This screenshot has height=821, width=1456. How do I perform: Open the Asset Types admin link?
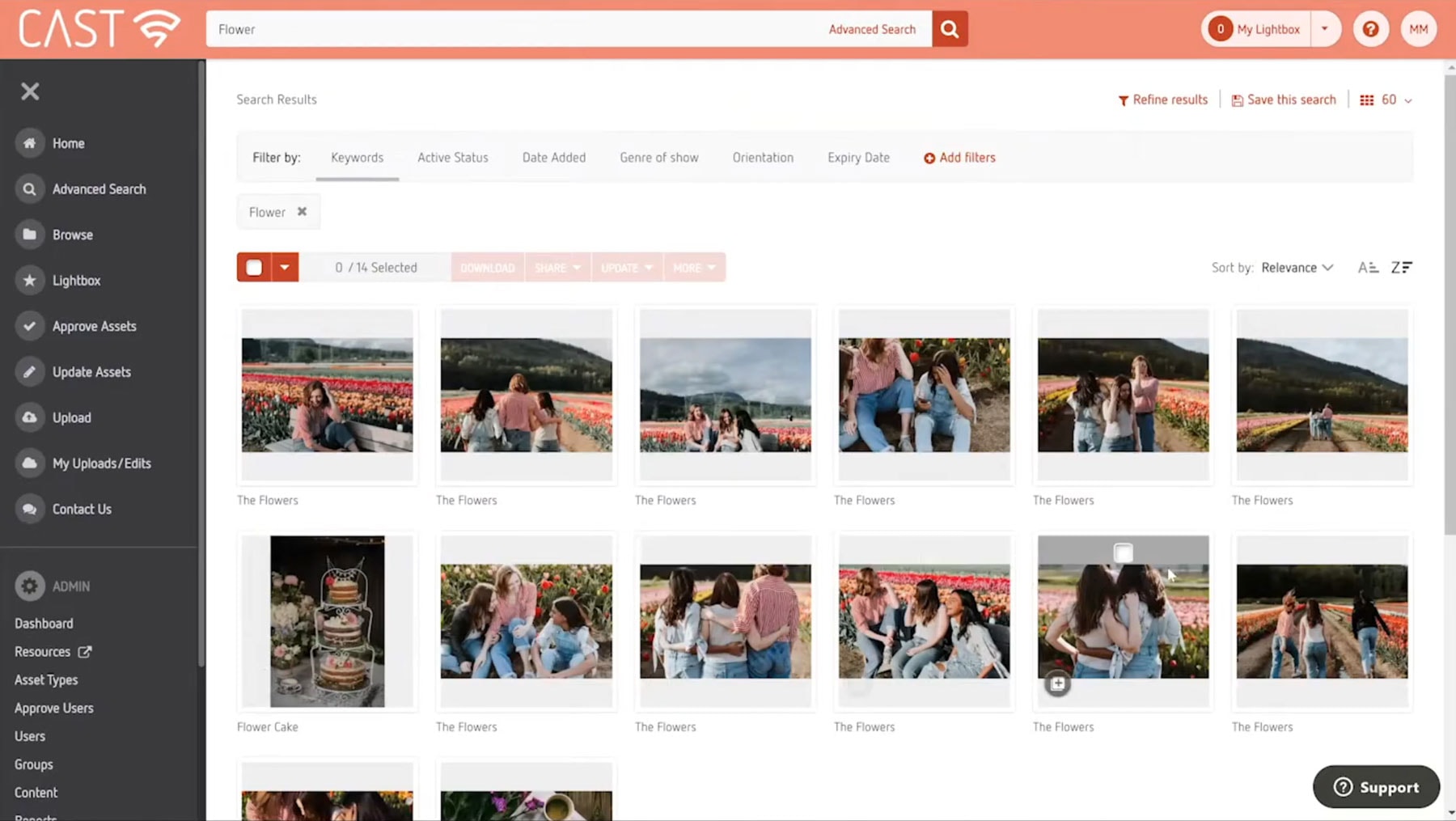tap(46, 680)
